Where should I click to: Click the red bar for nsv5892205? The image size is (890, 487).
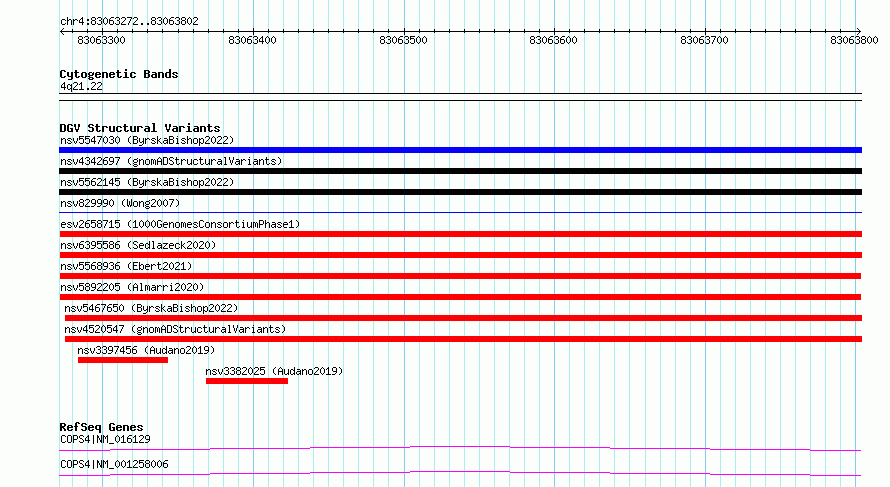460,297
